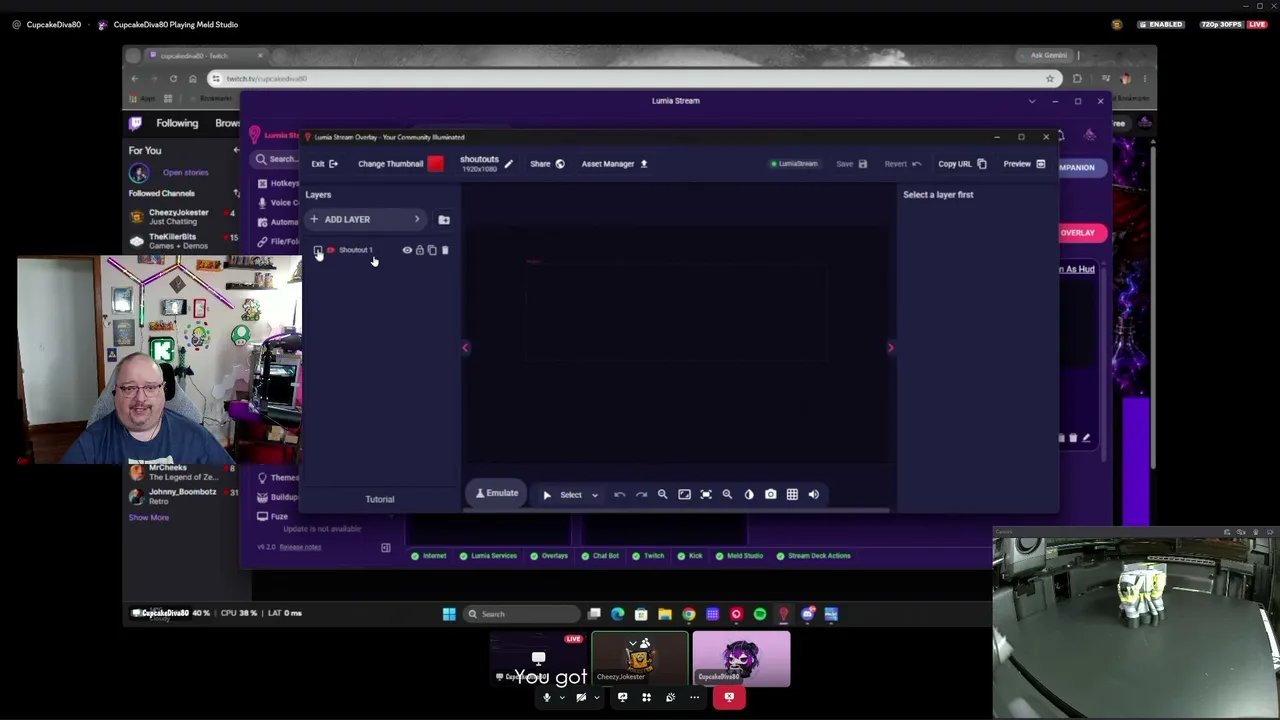The image size is (1280, 720).
Task: Open TheKillerBits channel in Twitch sidebar
Action: (183, 241)
